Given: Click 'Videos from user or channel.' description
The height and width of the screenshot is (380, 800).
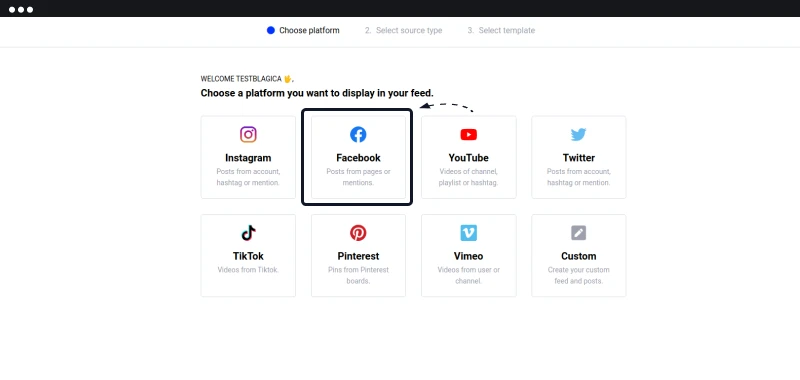Looking at the screenshot, I should [x=468, y=275].
